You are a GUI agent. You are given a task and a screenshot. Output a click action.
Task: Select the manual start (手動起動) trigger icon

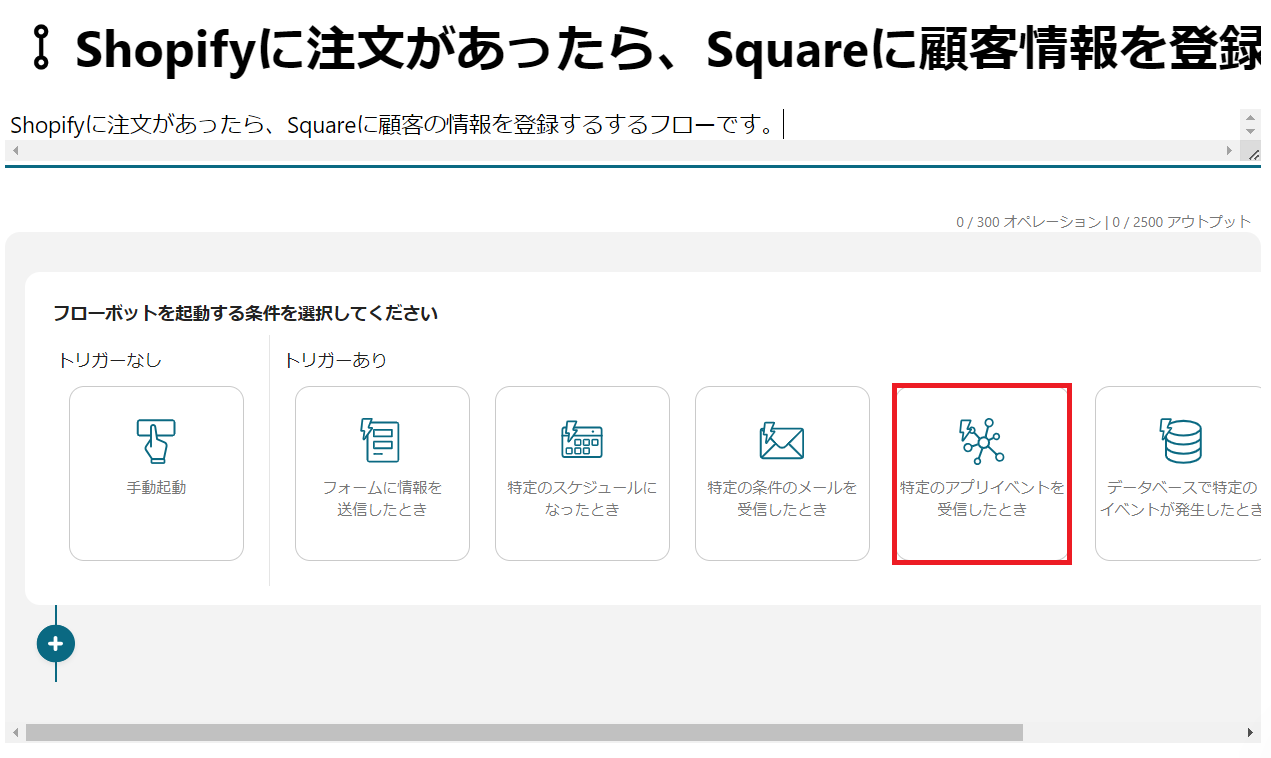pyautogui.click(x=156, y=440)
